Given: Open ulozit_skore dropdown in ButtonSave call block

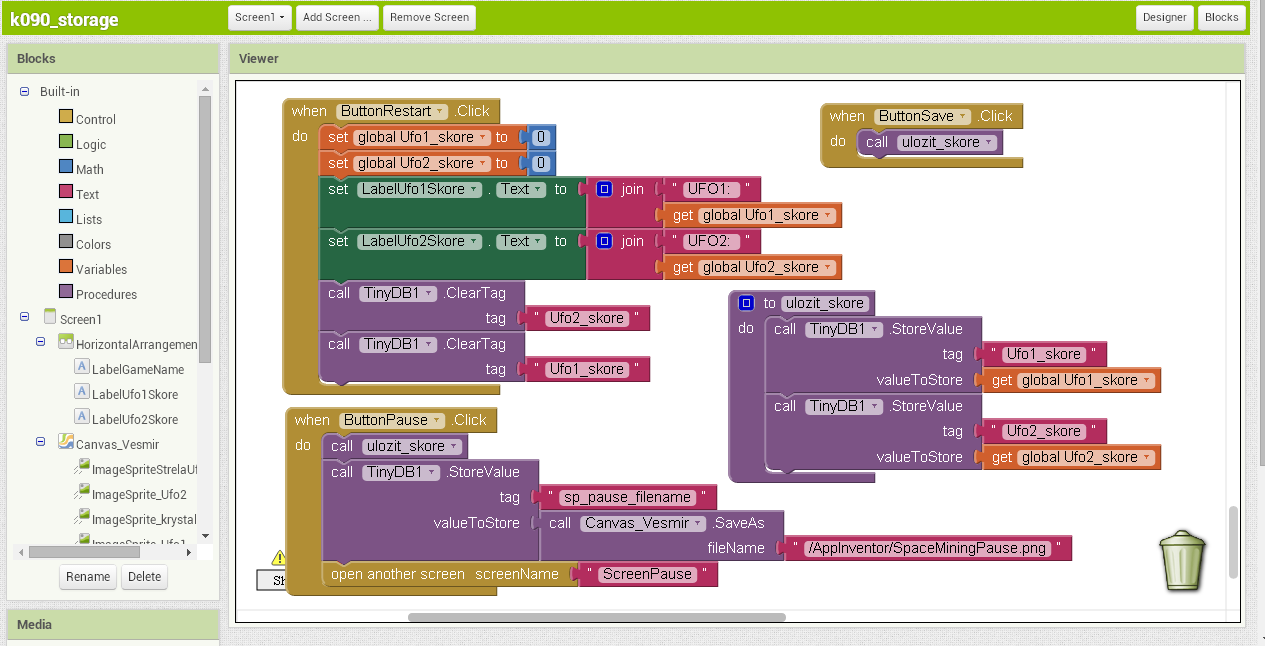Looking at the screenshot, I should pyautogui.click(x=947, y=142).
